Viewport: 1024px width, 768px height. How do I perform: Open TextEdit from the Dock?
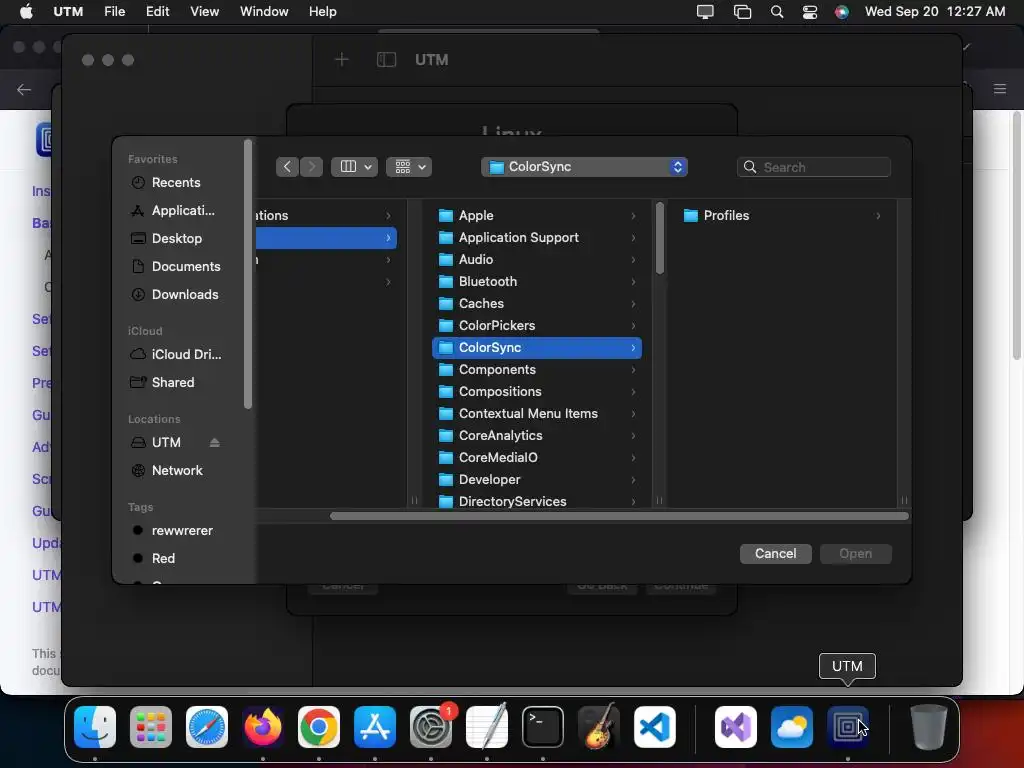(x=487, y=727)
